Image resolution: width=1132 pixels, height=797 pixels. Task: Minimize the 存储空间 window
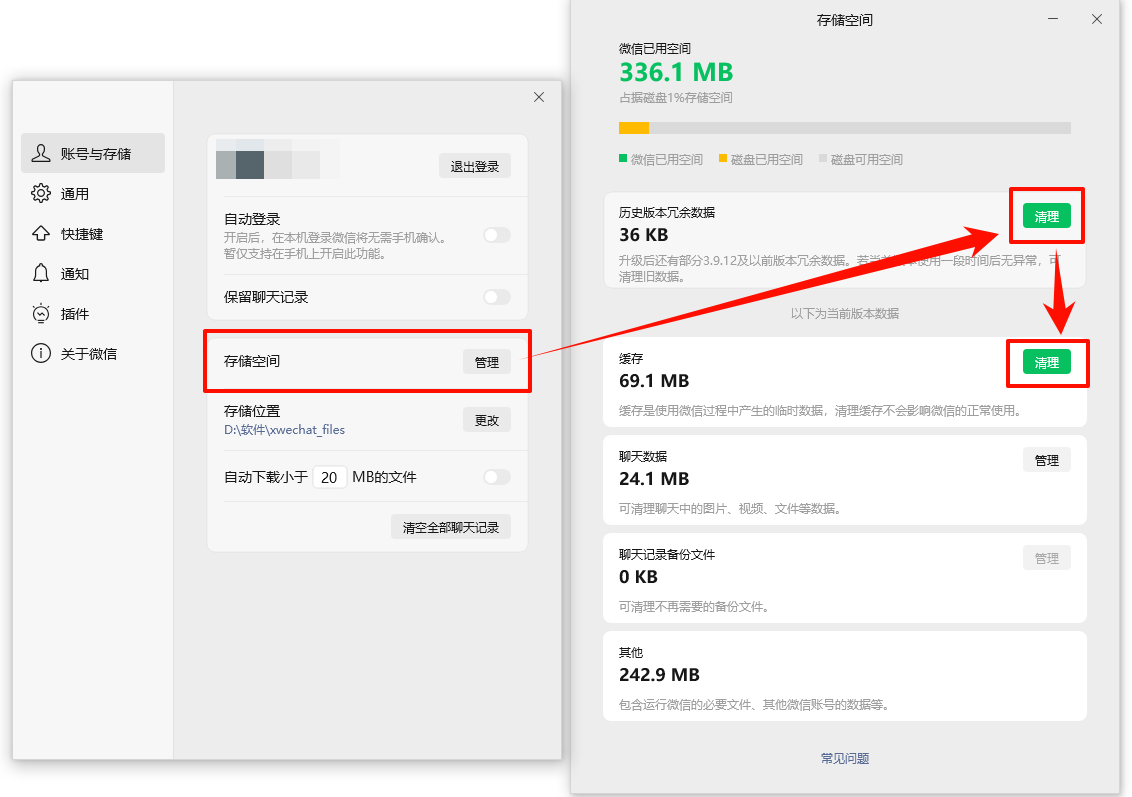point(1053,19)
